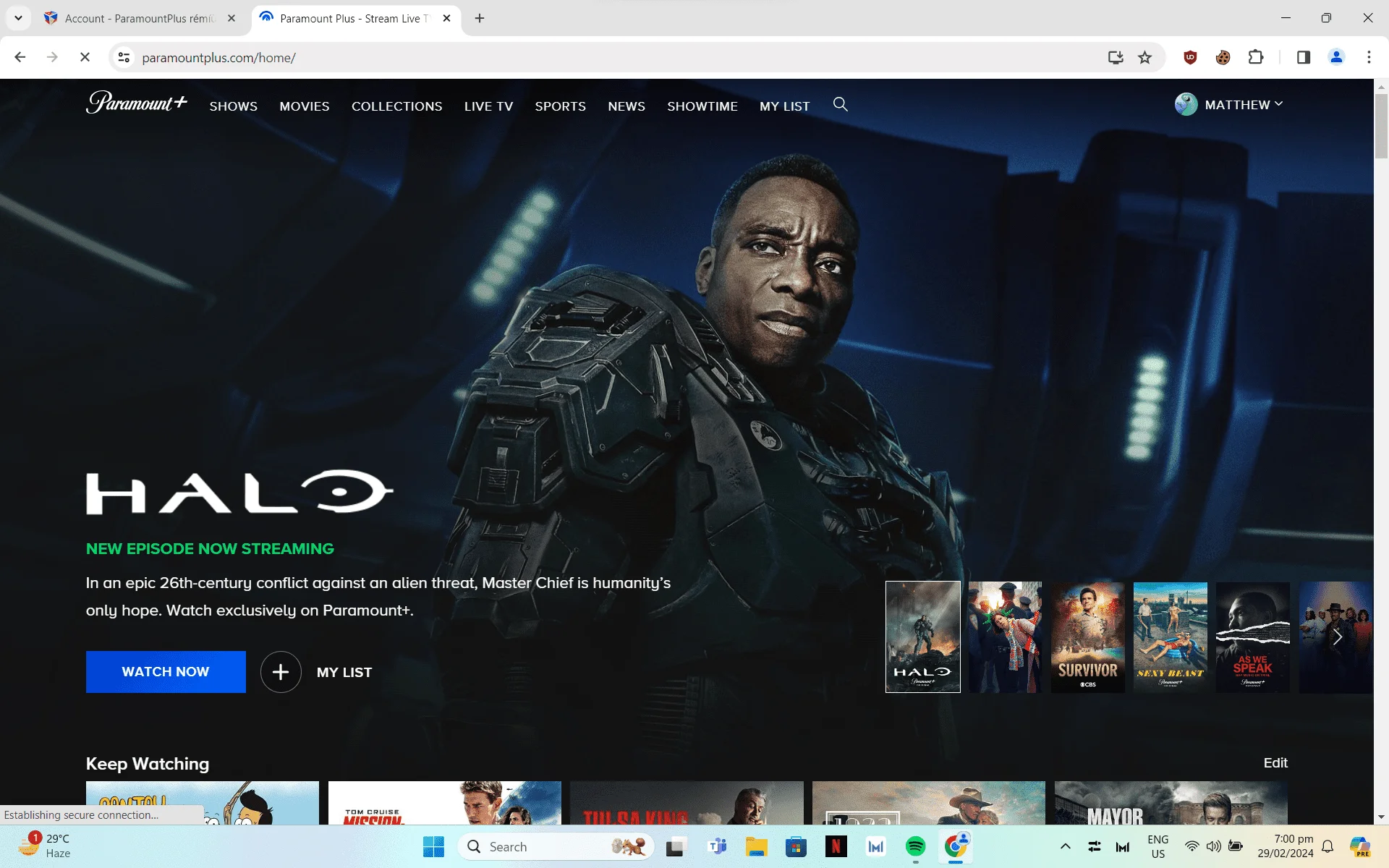The width and height of the screenshot is (1389, 868).
Task: Close the Paramount Plus Stream Live tab
Action: point(446,18)
